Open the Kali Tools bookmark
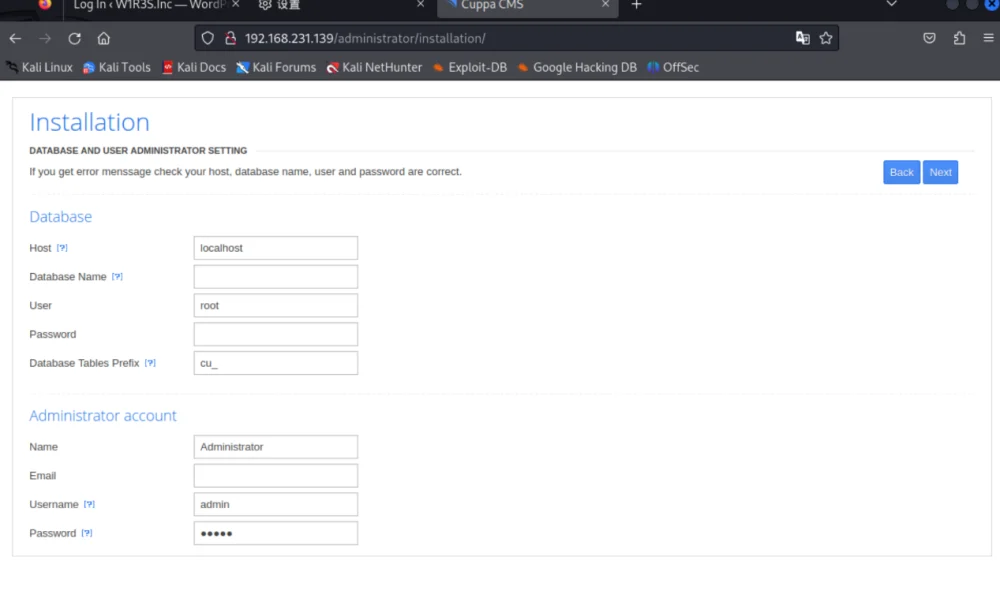Screen dimensions: 1000x602 tap(117, 67)
